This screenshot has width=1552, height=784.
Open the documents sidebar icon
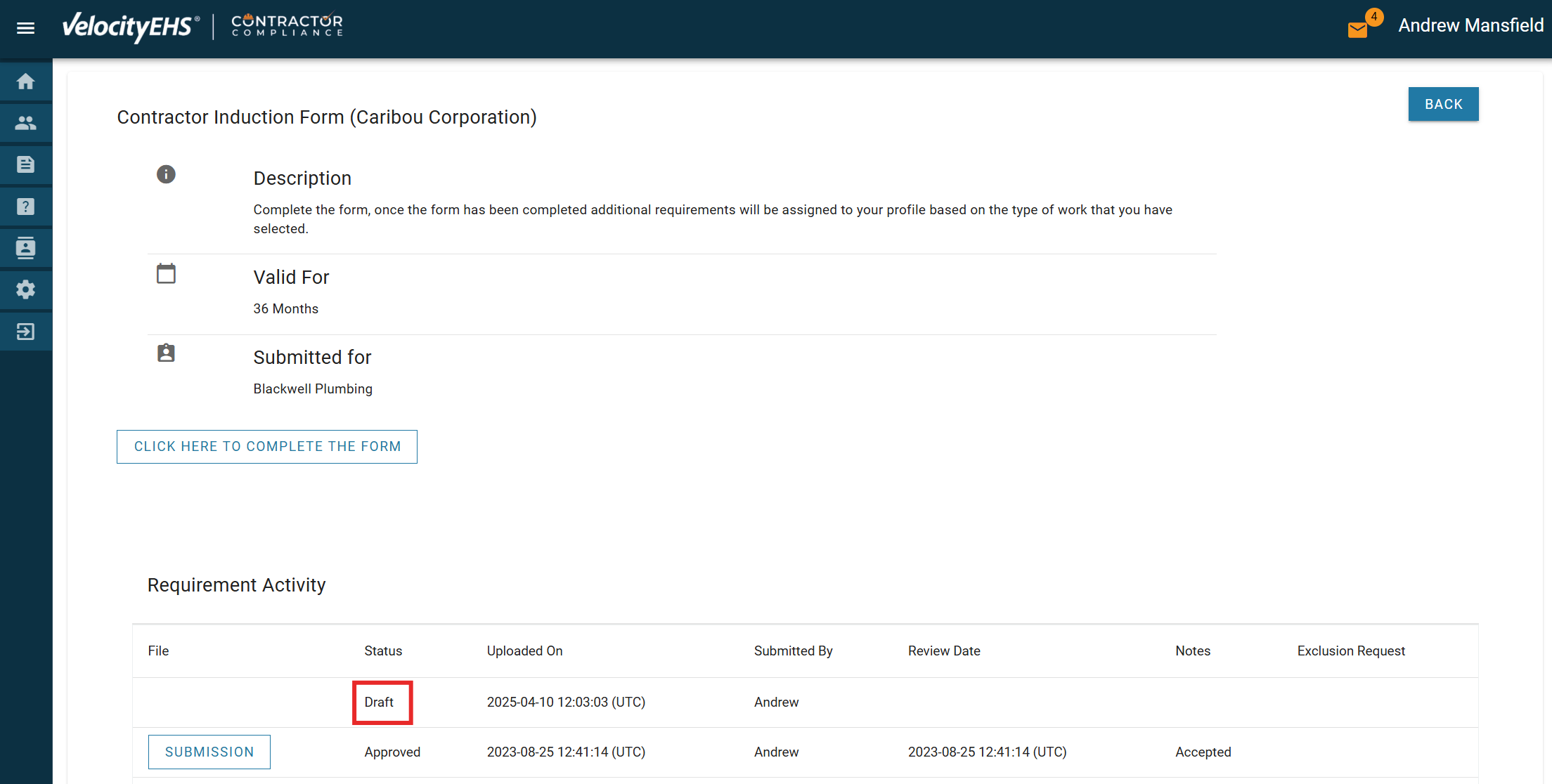click(x=26, y=164)
